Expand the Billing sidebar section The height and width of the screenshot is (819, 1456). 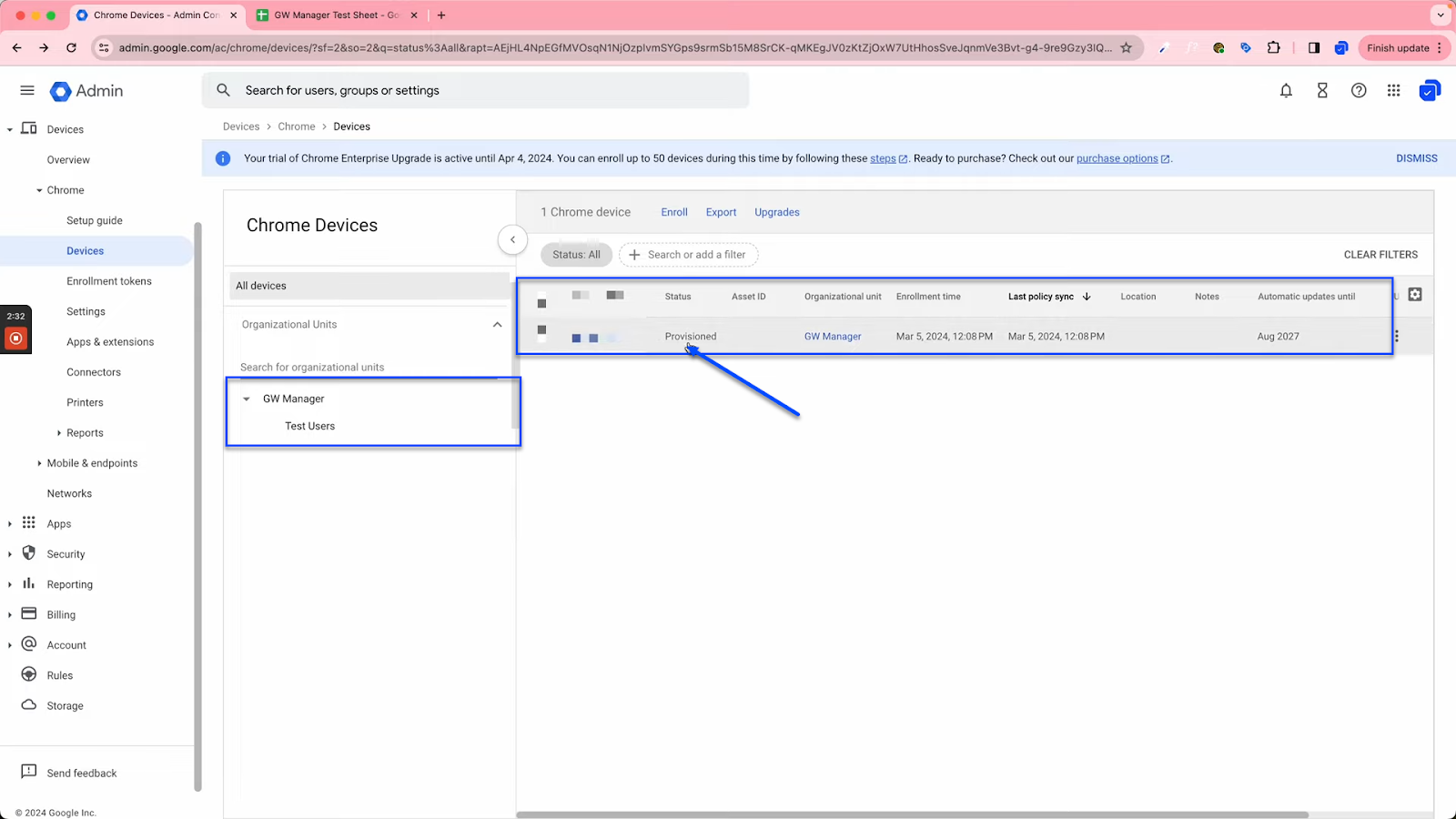[10, 614]
